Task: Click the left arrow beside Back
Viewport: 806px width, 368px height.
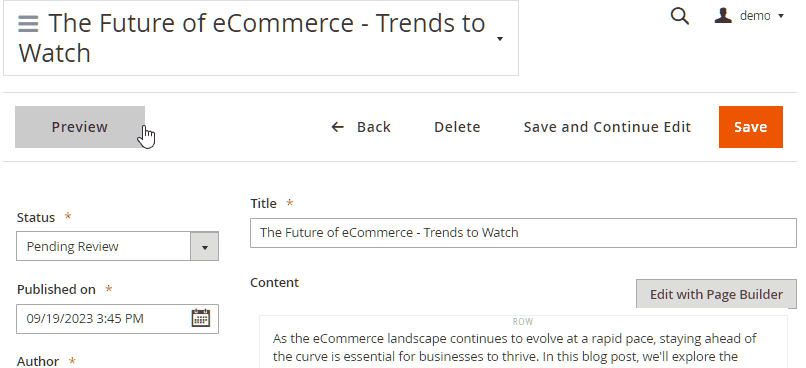Action: click(337, 127)
